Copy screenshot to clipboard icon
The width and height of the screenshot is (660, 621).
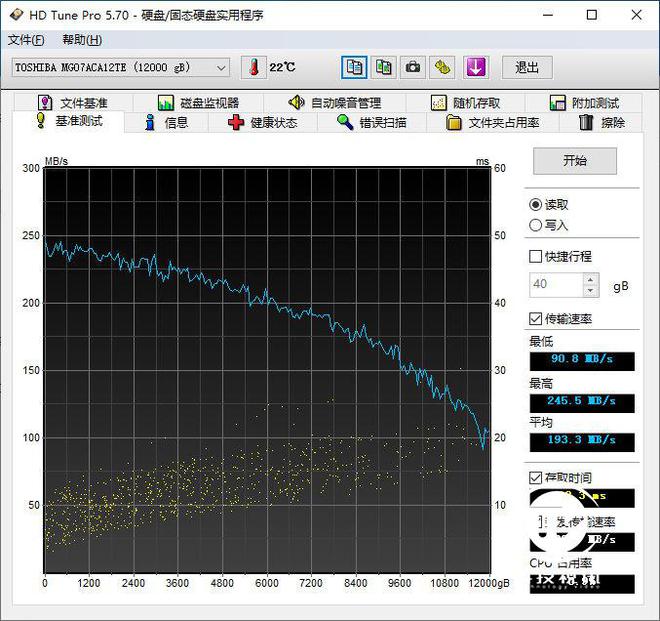(383, 67)
